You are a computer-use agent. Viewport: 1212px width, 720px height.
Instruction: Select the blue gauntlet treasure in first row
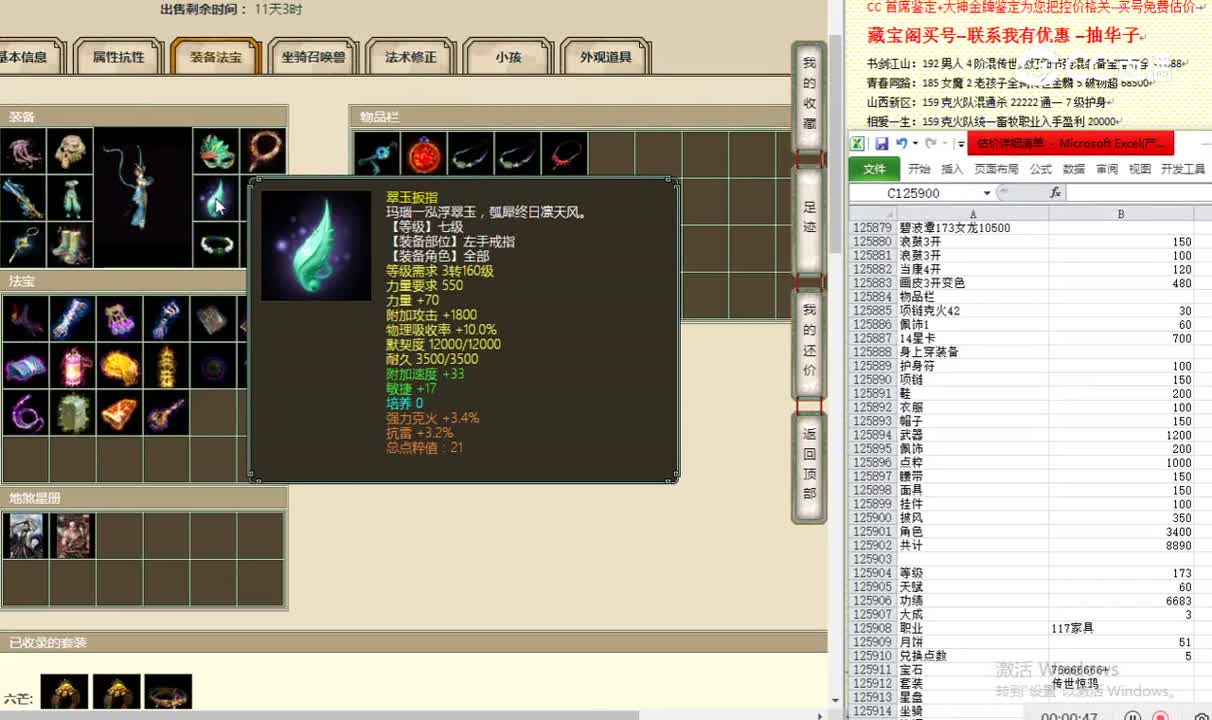coord(72,319)
